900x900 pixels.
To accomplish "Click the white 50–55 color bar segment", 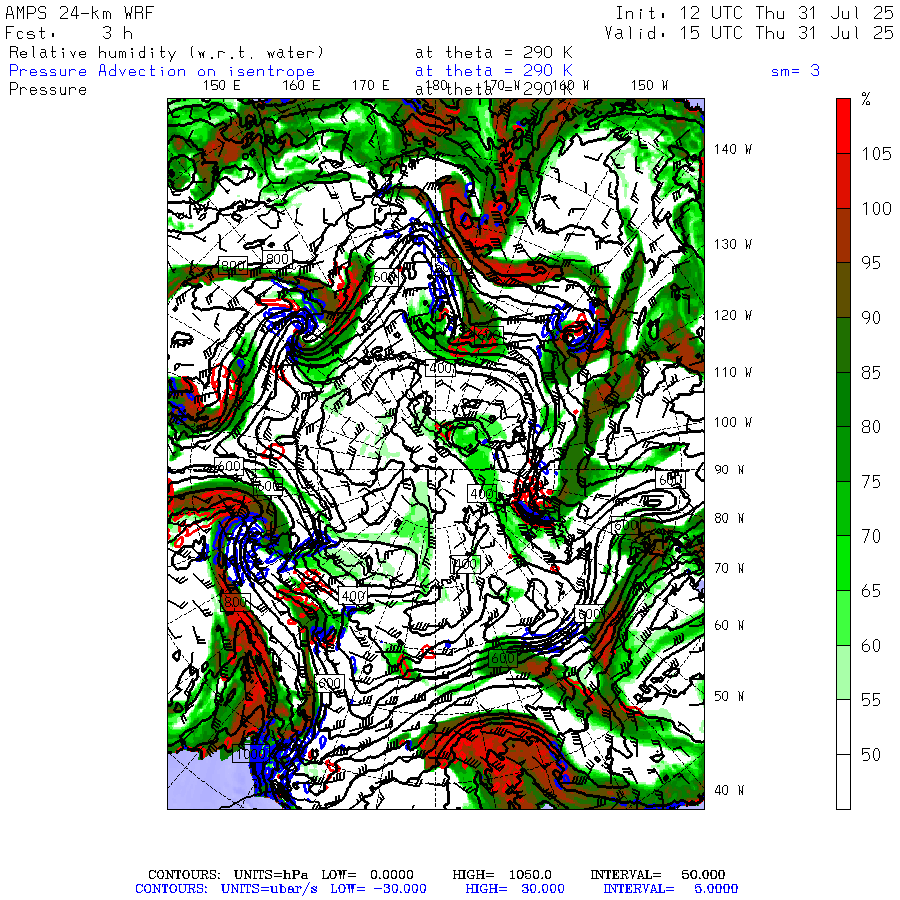I will point(843,727).
